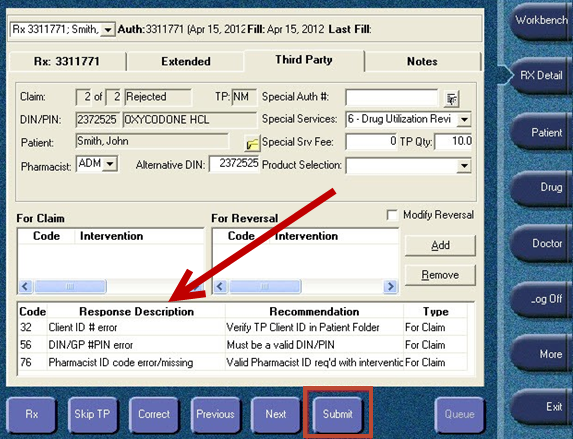Open the Workbench side button
The image size is (573, 439).
tap(540, 20)
